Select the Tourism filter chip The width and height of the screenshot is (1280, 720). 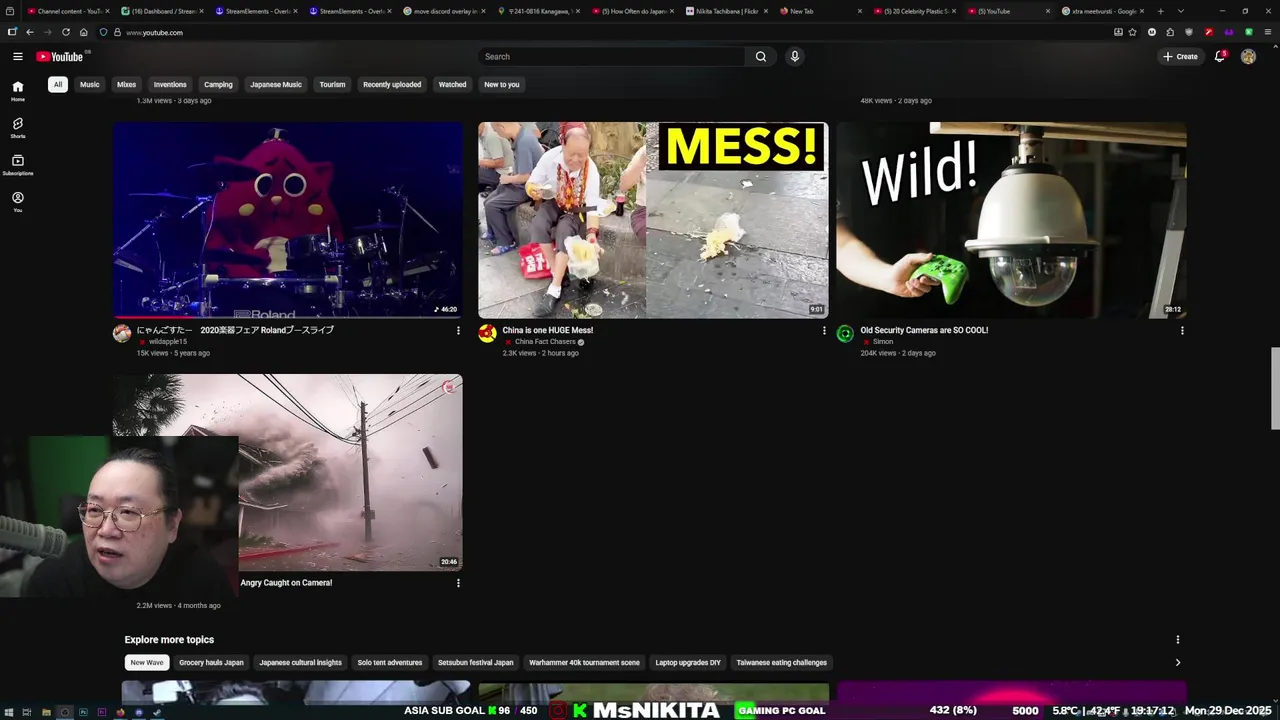tap(332, 85)
